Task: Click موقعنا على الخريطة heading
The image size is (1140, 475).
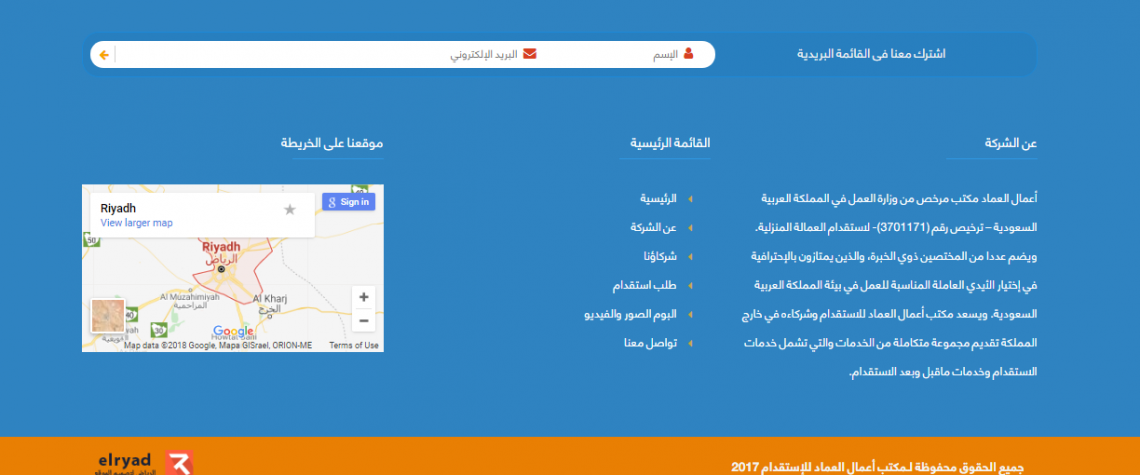Action: coord(332,143)
